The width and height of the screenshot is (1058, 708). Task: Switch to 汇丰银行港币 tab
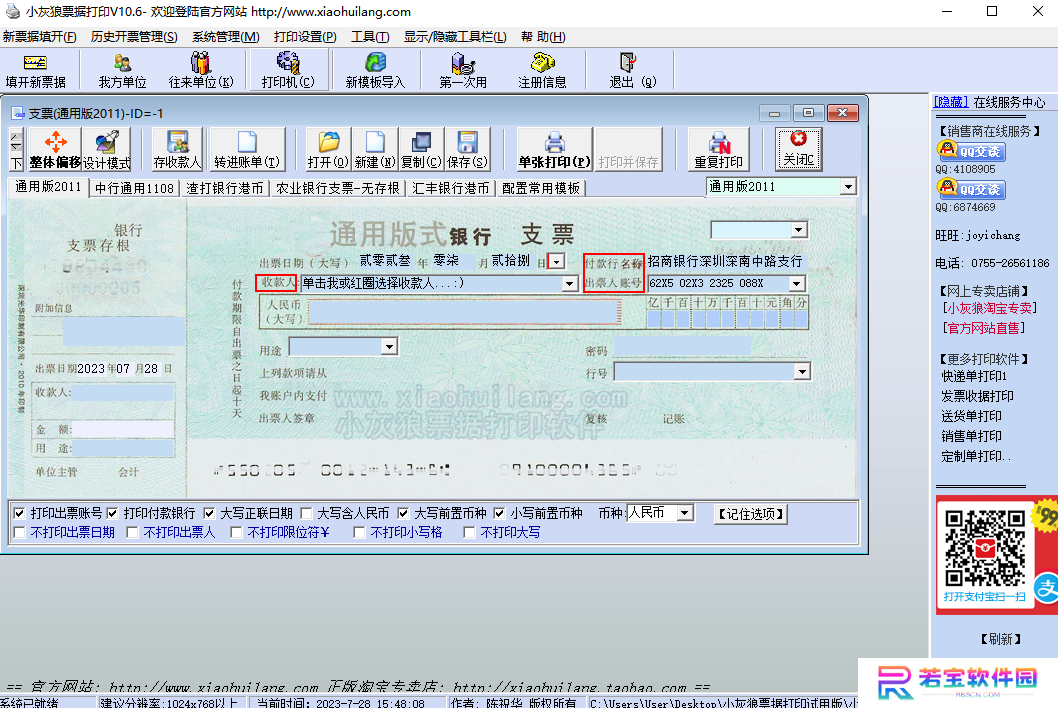[x=451, y=188]
